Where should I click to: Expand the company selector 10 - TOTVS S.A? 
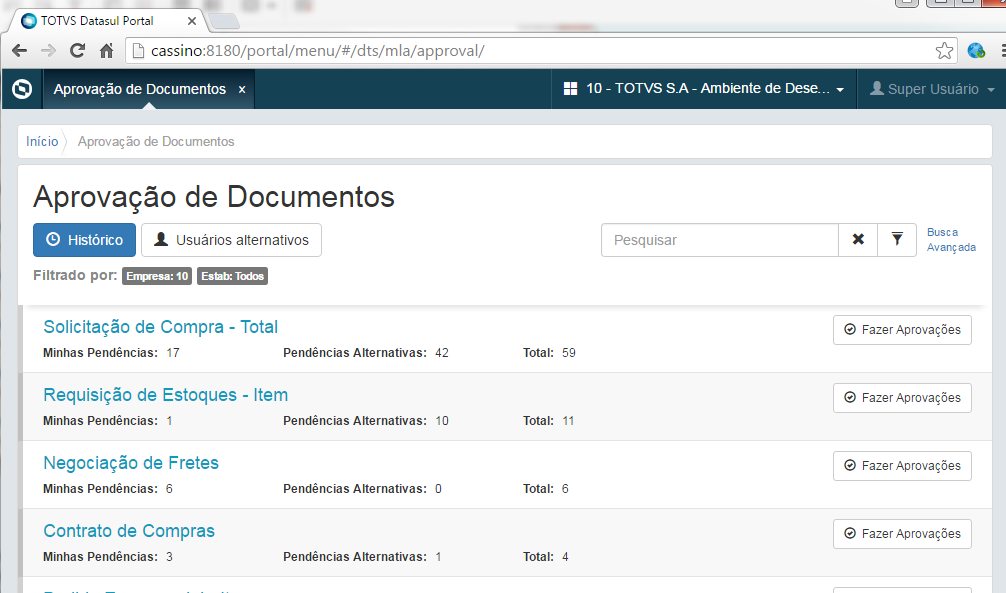tap(703, 89)
